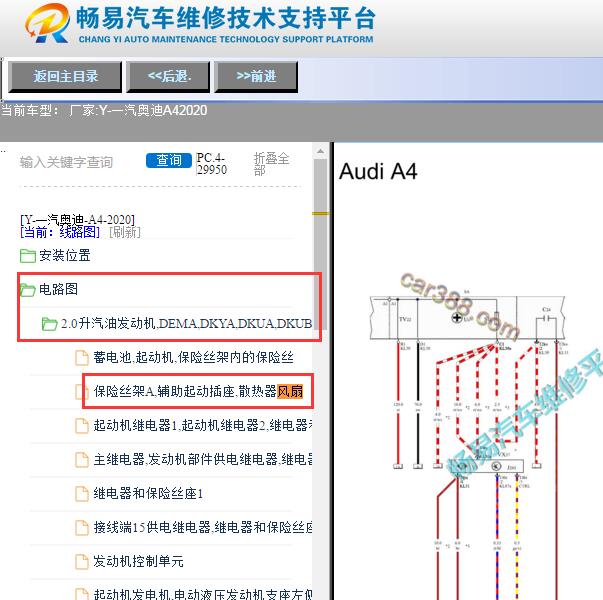Select 2.0升汽油发动机,DEMA,DKYA node

coord(186,323)
